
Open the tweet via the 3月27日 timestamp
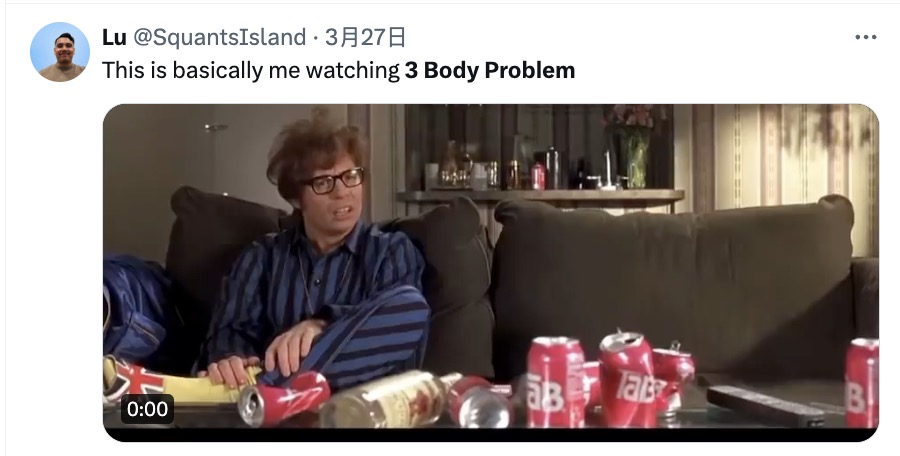click(365, 37)
